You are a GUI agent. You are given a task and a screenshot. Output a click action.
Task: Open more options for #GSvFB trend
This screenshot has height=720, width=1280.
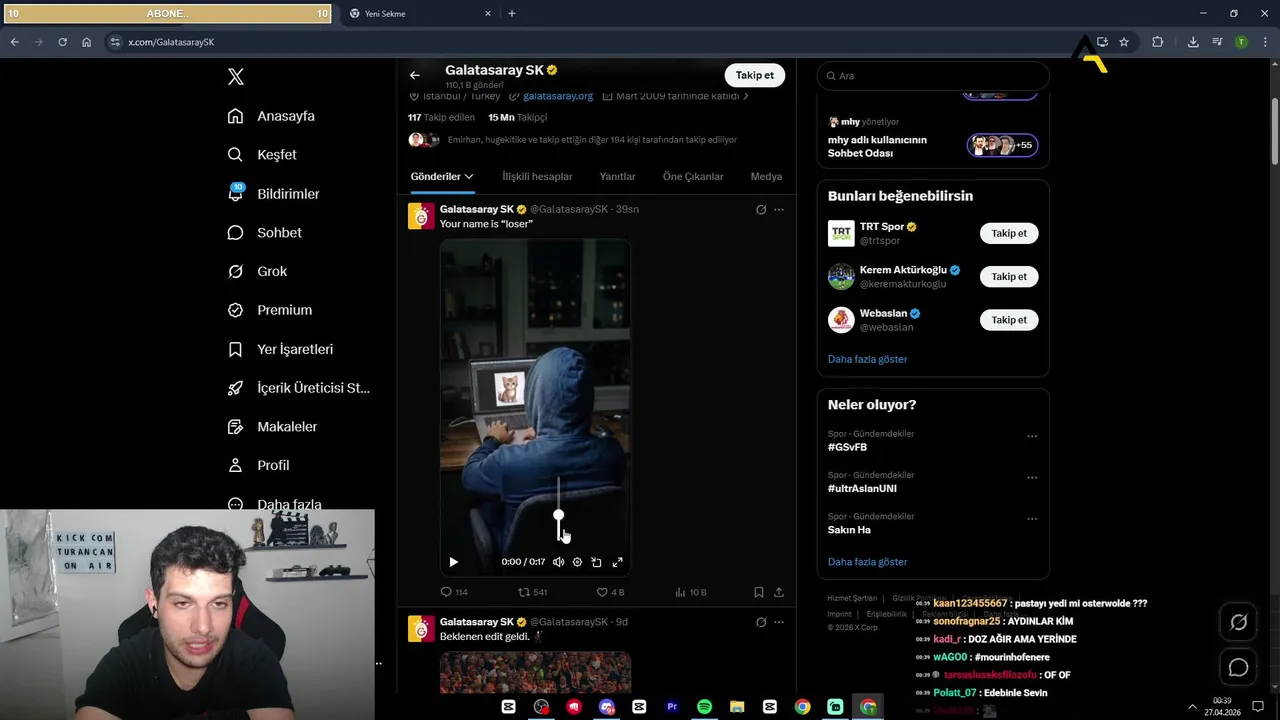coord(1032,436)
